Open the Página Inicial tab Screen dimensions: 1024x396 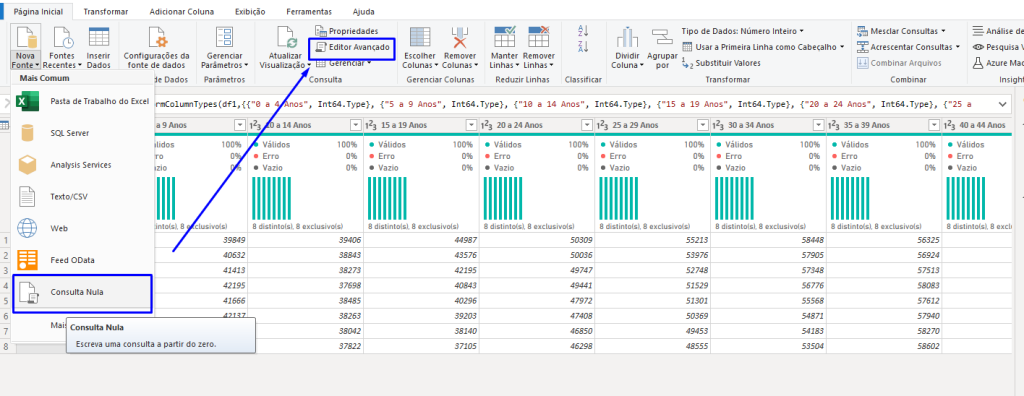click(38, 12)
